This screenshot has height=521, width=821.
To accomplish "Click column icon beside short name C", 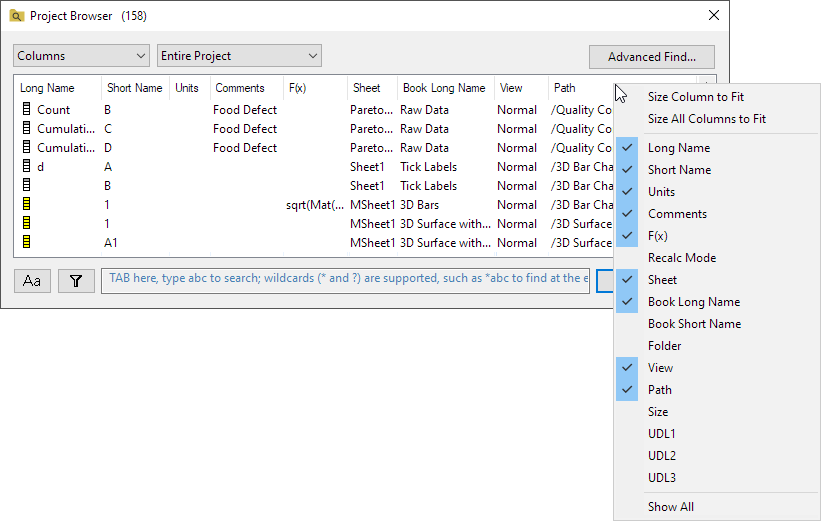I will 27,129.
